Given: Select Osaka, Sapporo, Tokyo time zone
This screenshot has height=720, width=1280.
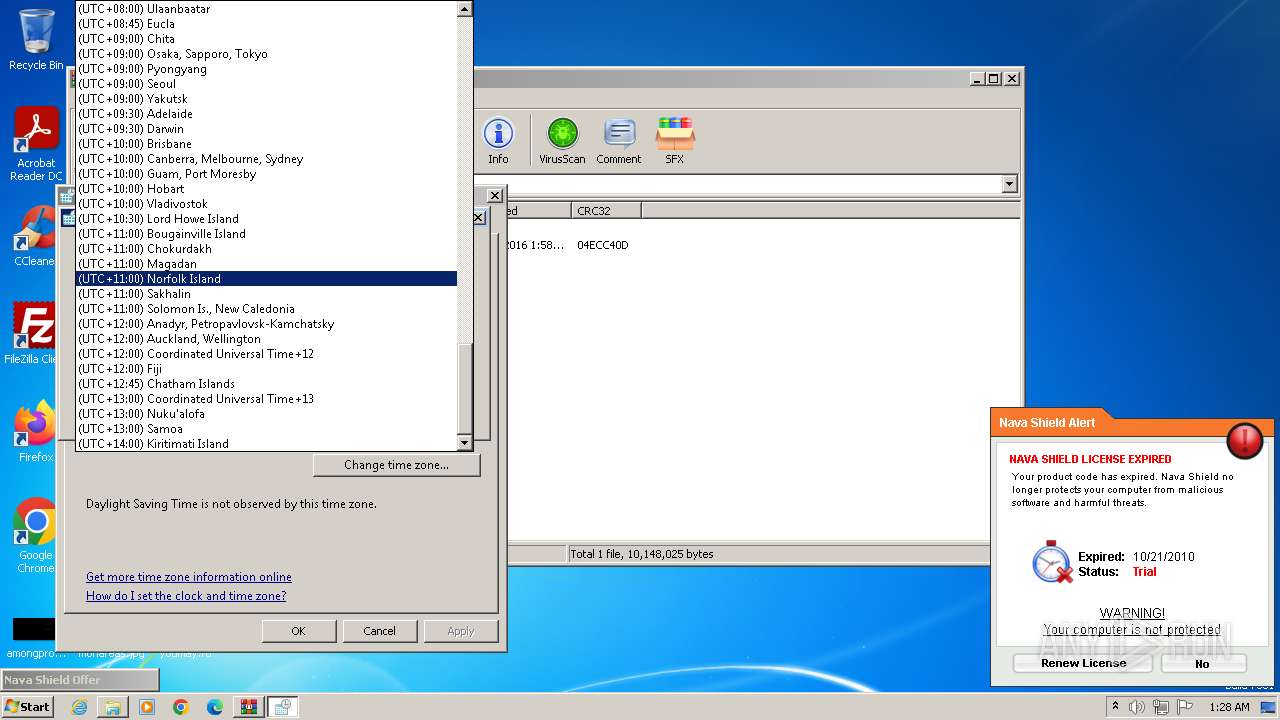Looking at the screenshot, I should (x=267, y=54).
